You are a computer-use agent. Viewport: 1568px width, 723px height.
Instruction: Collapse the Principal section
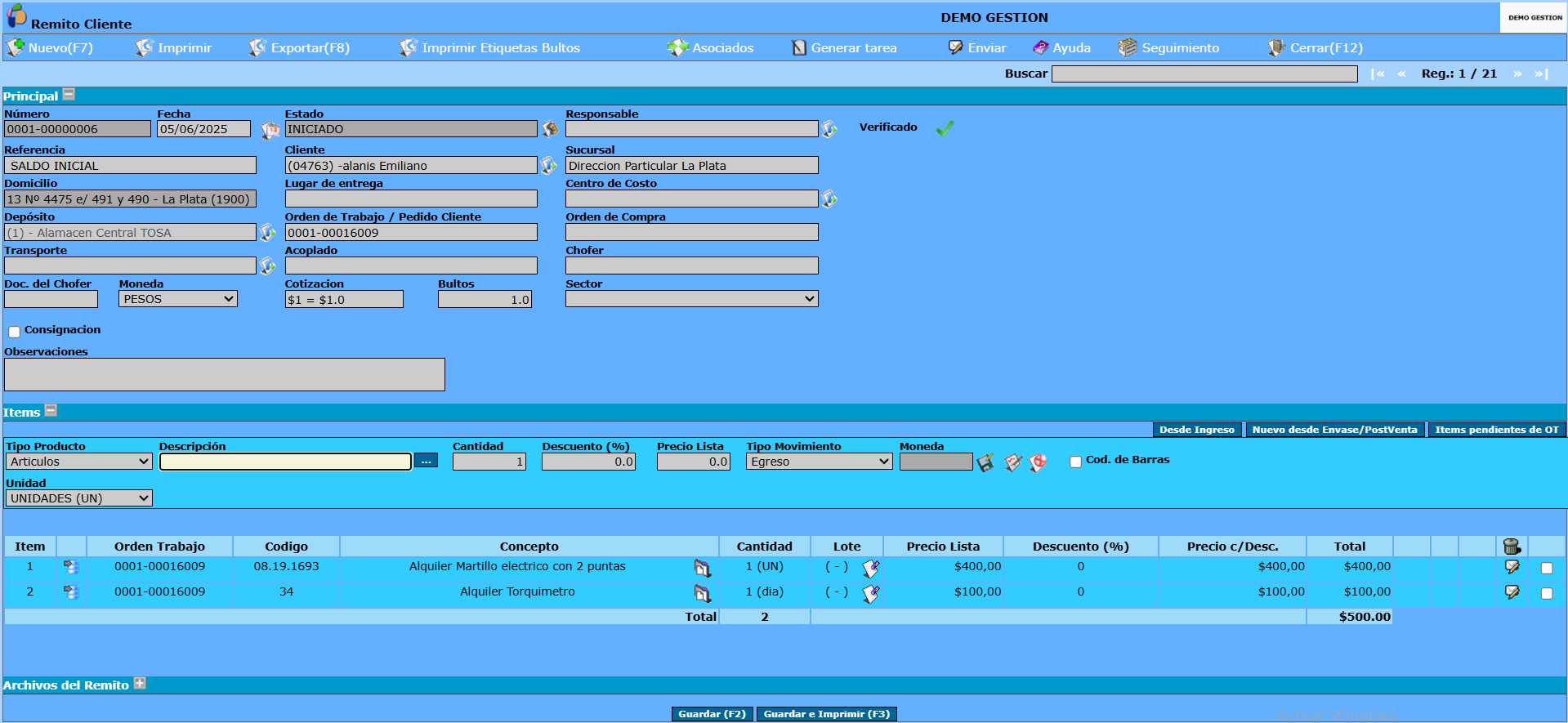coord(69,95)
